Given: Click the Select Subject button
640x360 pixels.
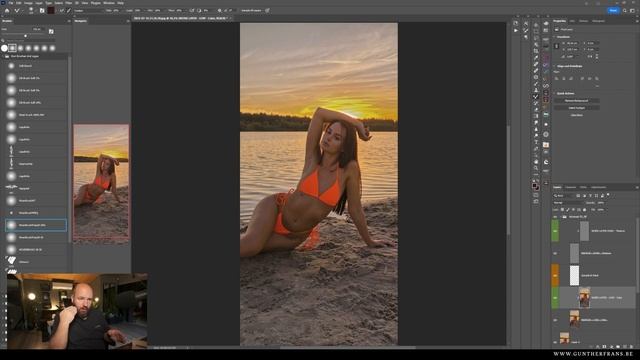Looking at the screenshot, I should click(x=577, y=108).
